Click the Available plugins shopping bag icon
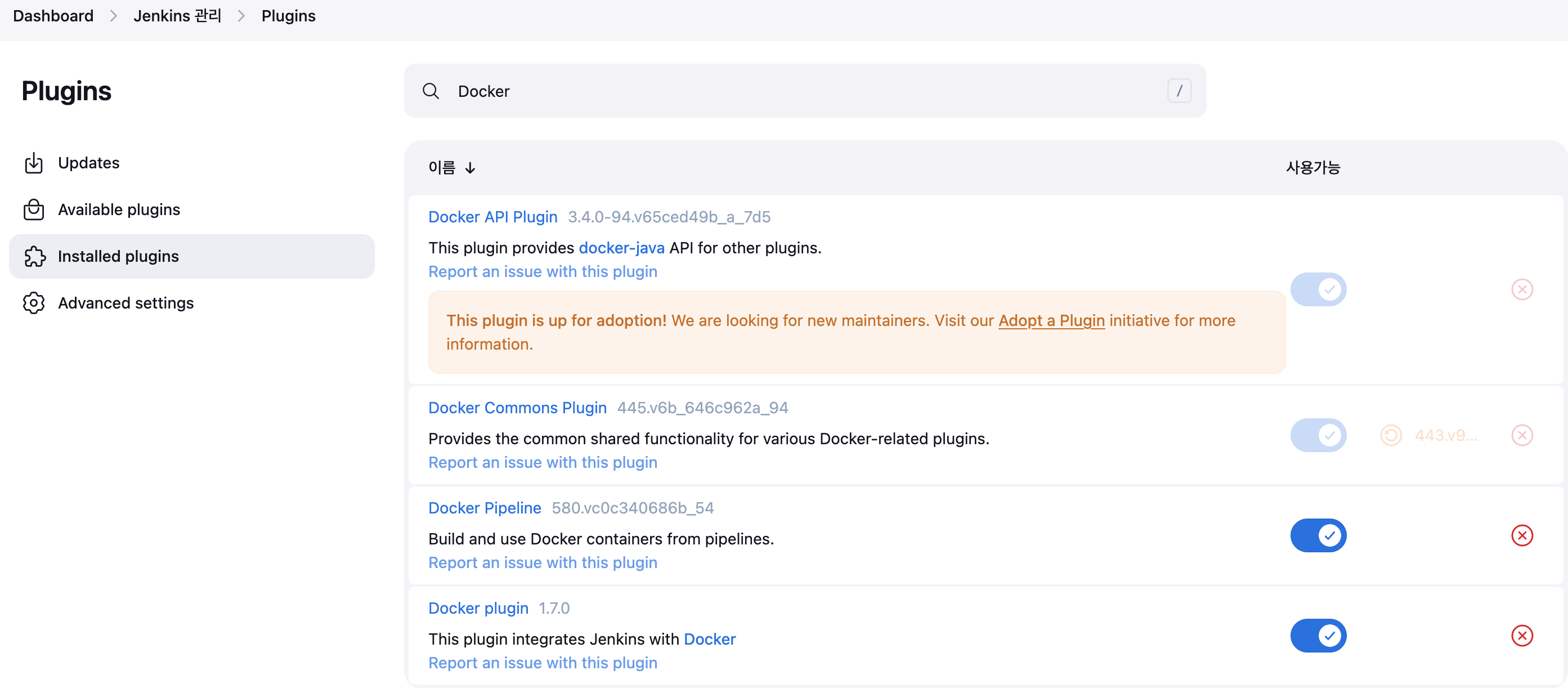 click(33, 209)
